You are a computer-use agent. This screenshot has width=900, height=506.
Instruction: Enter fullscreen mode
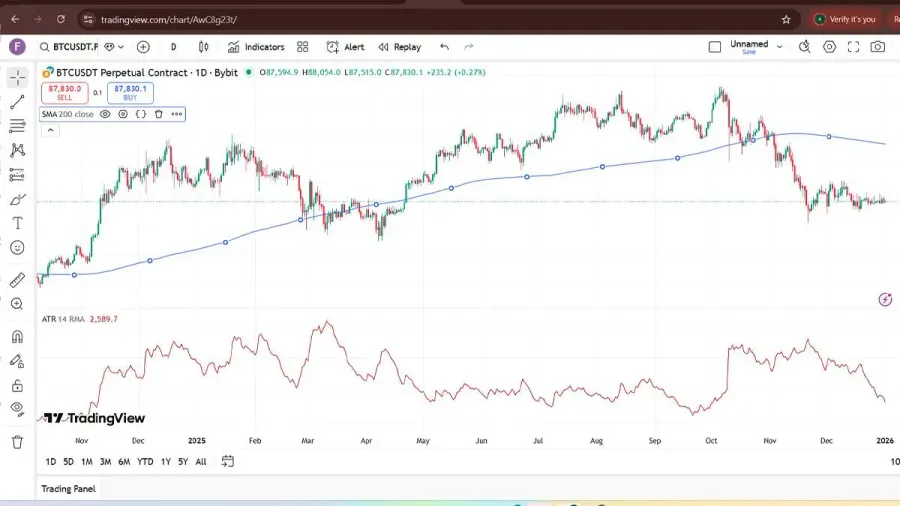[854, 47]
